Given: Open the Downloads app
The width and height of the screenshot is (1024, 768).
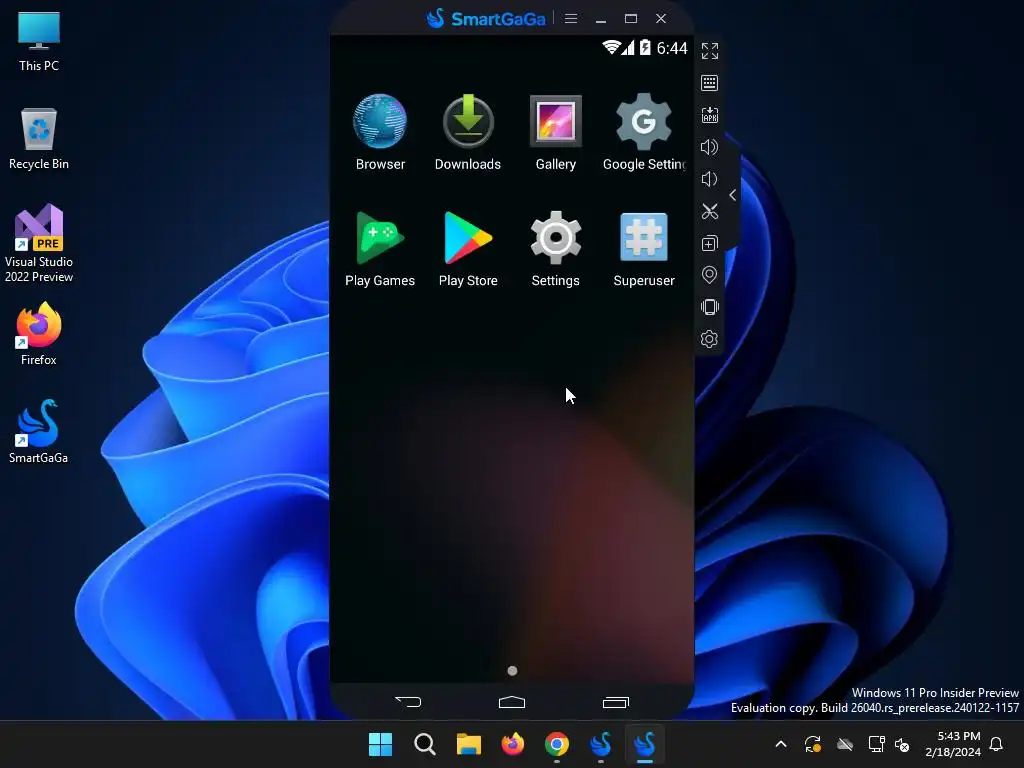Looking at the screenshot, I should (468, 132).
